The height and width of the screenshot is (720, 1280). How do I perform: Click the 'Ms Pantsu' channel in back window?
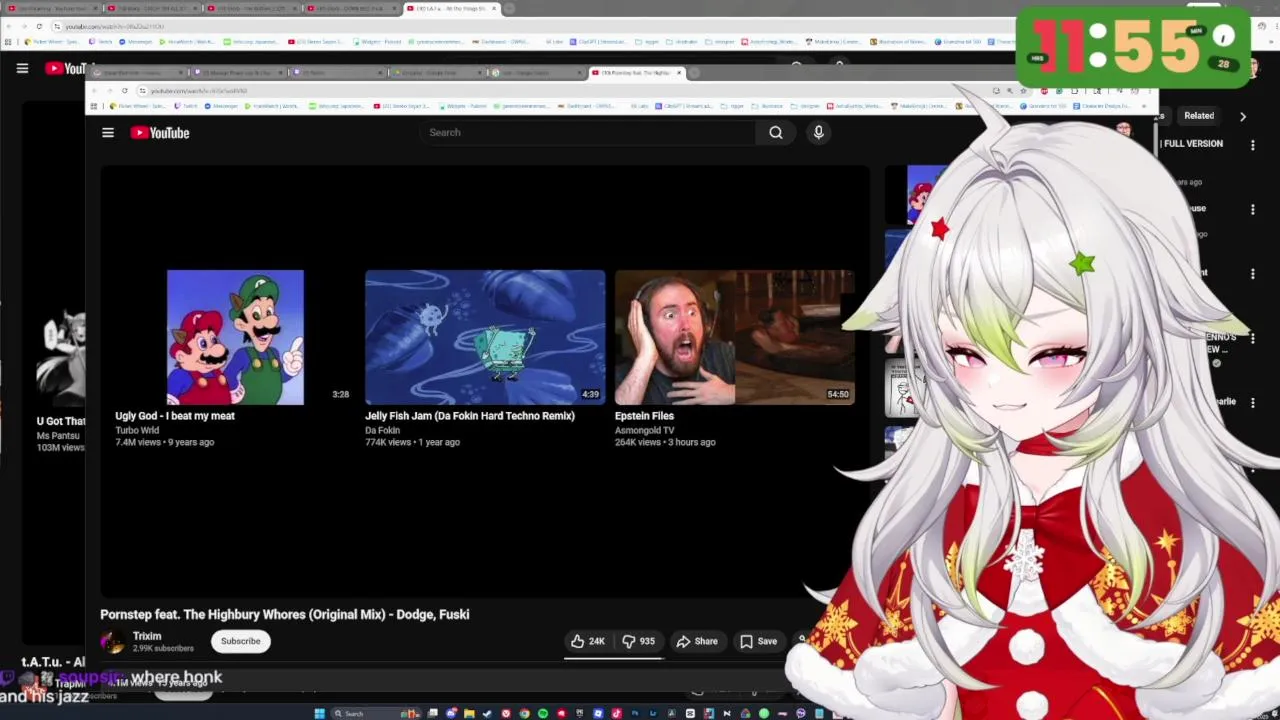pyautogui.click(x=58, y=435)
